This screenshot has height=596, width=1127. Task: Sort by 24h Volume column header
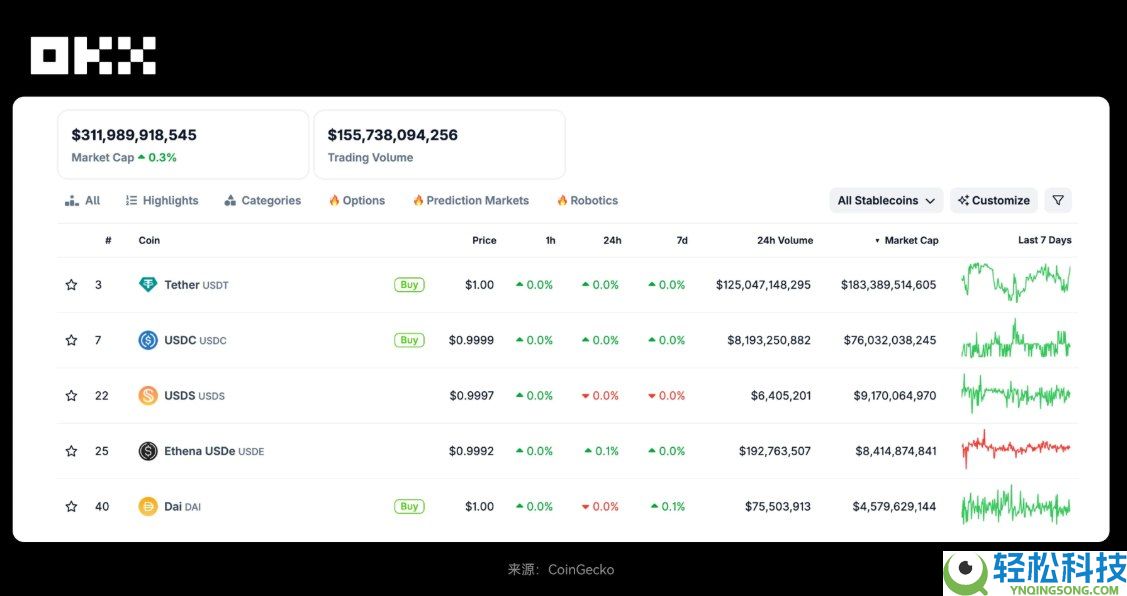point(785,240)
